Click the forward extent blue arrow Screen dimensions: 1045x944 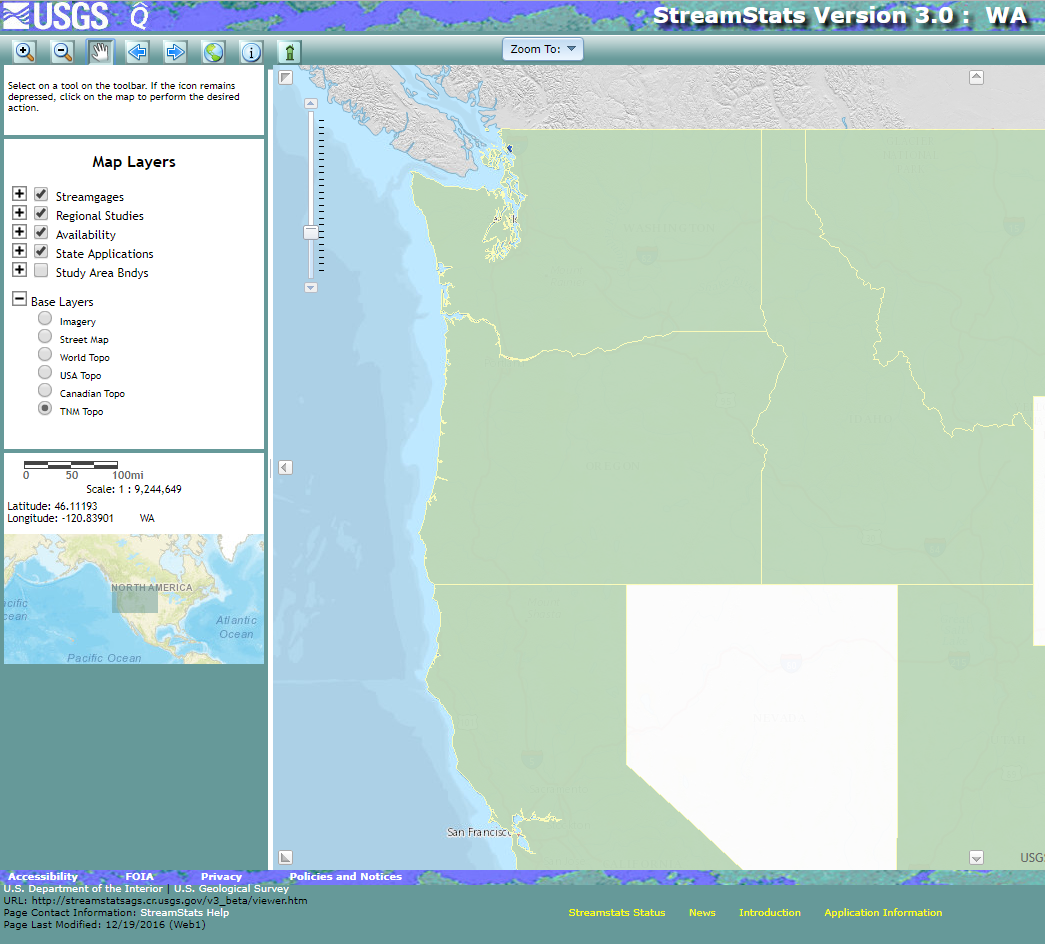pos(176,51)
